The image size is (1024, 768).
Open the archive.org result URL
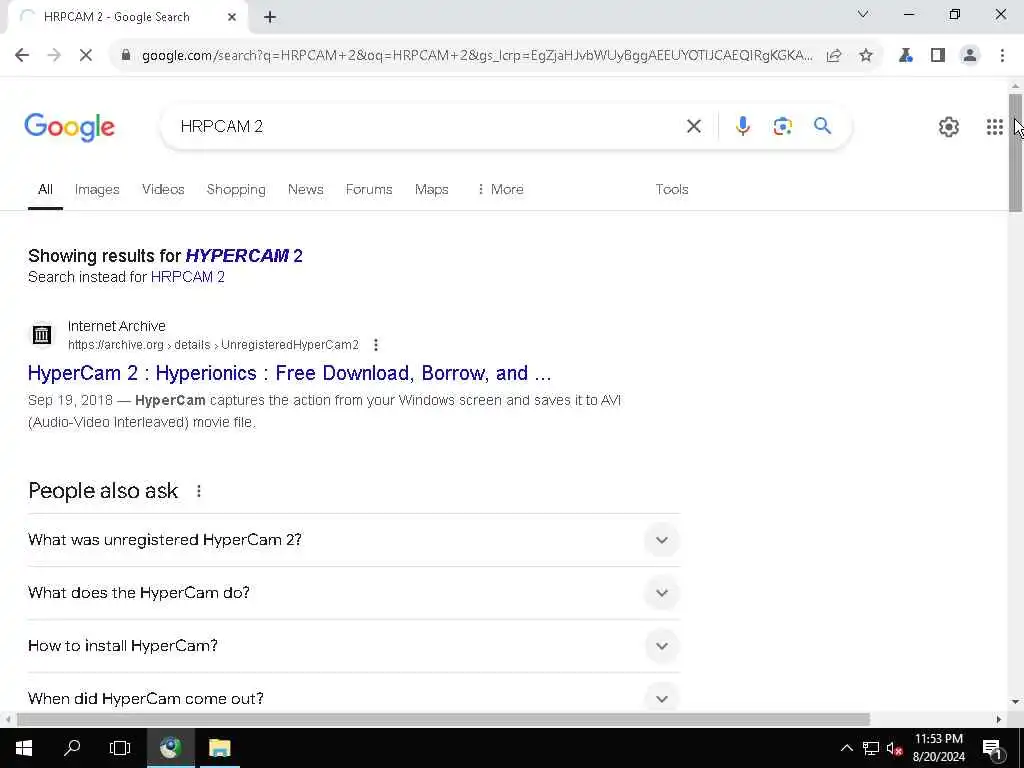tap(214, 345)
